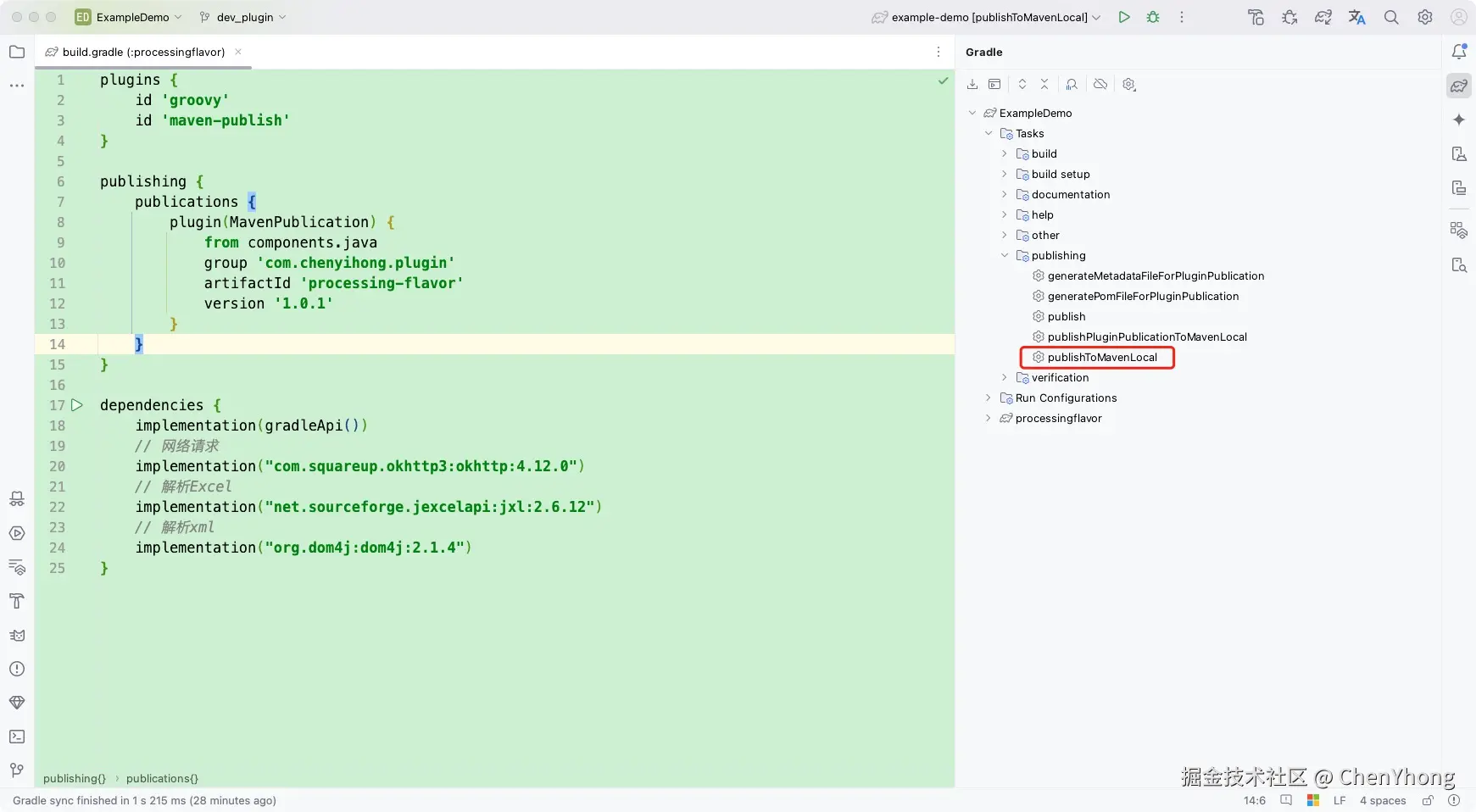Viewport: 1476px width, 812px height.
Task: Sync project with Gradle files from top toolbar
Action: click(1323, 17)
